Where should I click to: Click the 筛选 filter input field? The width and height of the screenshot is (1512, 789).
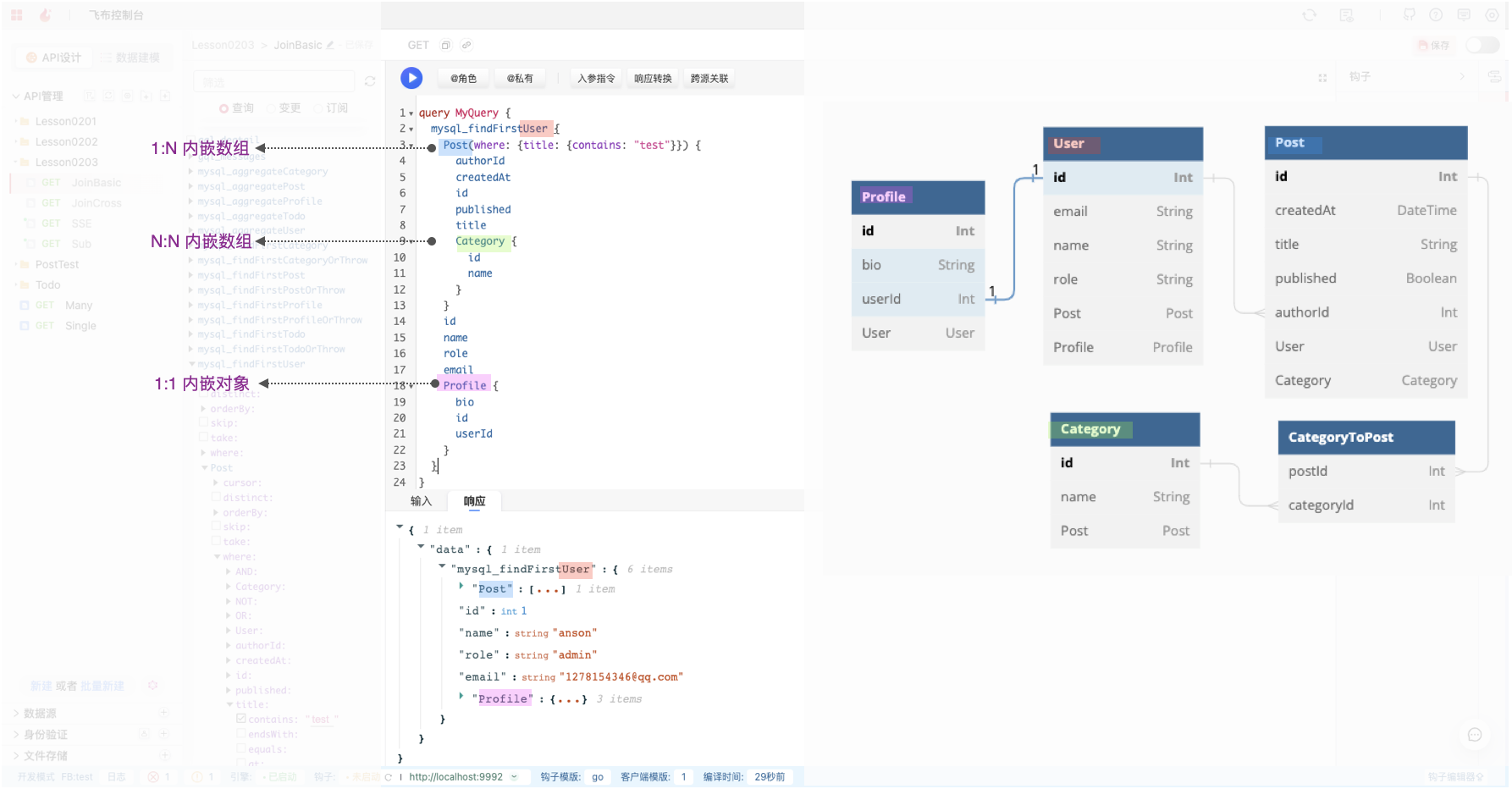(273, 82)
